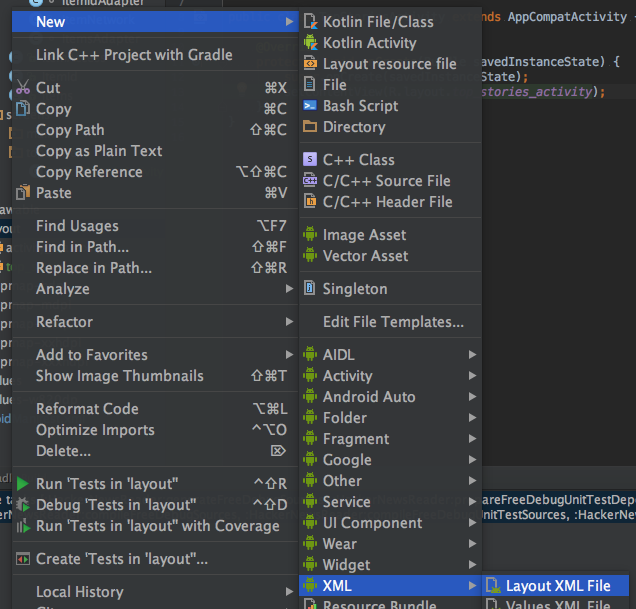Click the XML android icon
The image size is (636, 609).
310,585
